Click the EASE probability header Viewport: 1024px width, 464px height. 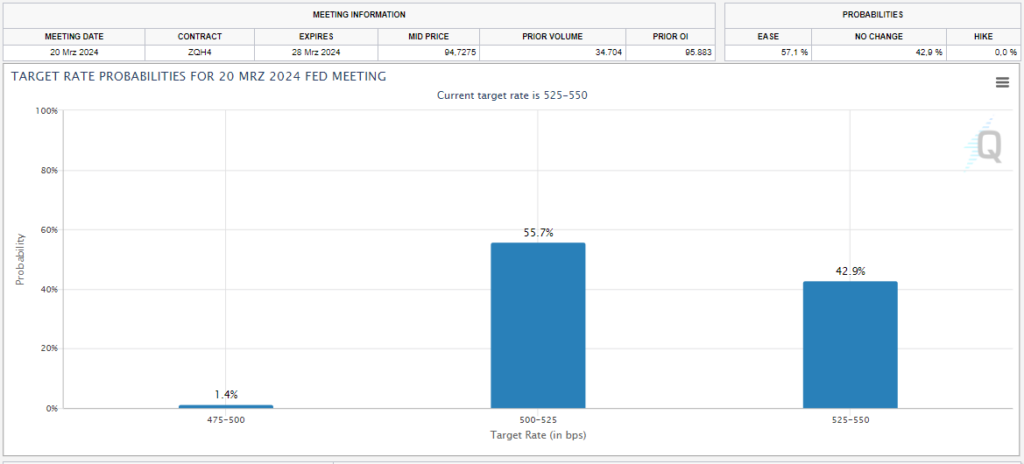point(768,37)
